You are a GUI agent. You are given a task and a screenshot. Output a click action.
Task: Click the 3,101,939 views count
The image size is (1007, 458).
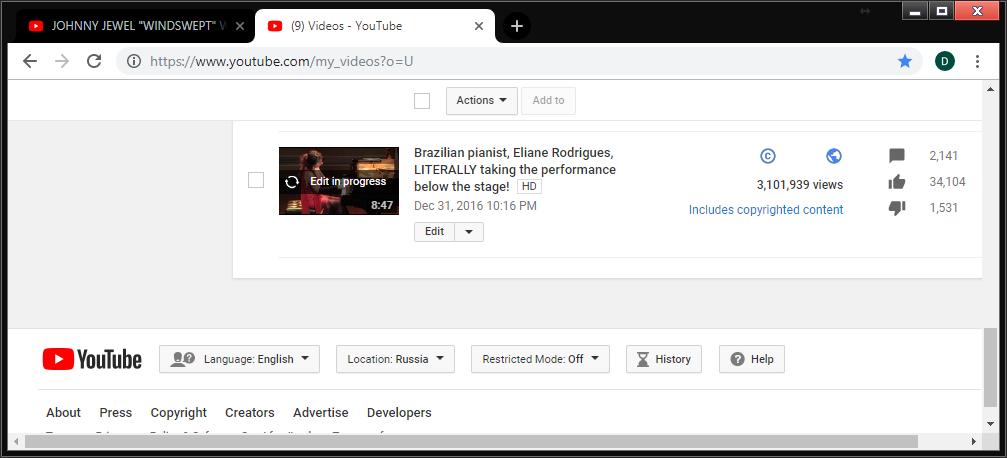800,185
